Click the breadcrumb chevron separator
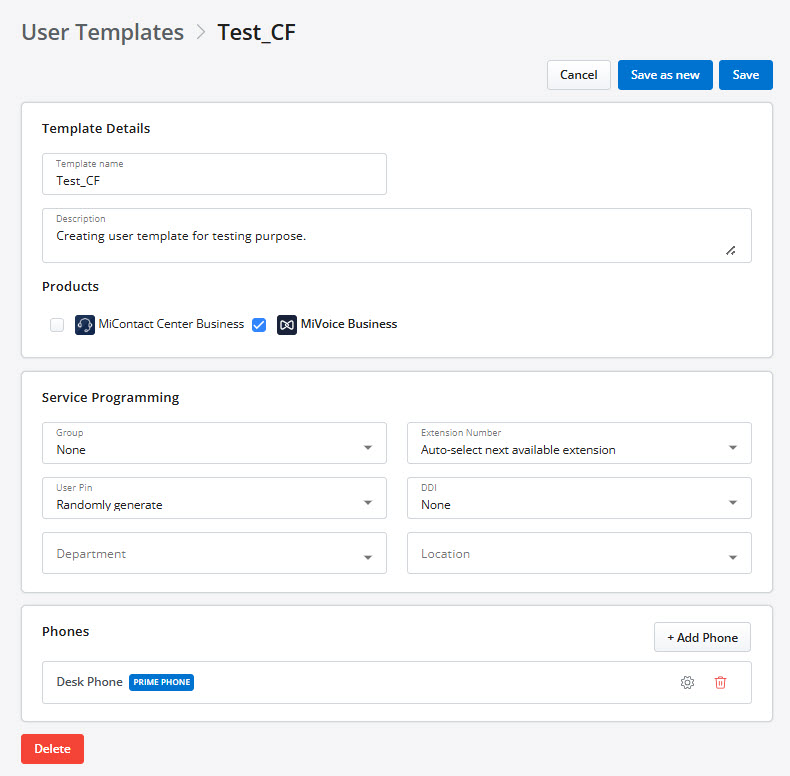 click(x=201, y=32)
